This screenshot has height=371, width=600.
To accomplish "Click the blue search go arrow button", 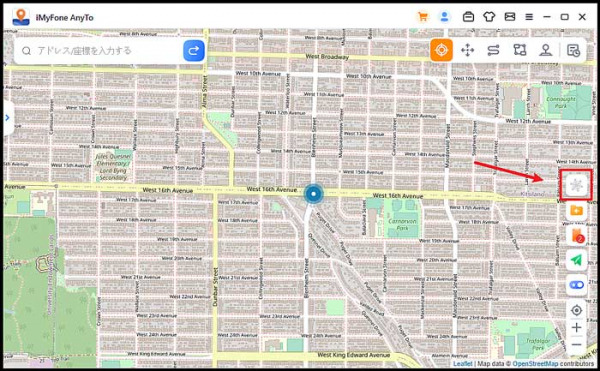I will pos(194,50).
